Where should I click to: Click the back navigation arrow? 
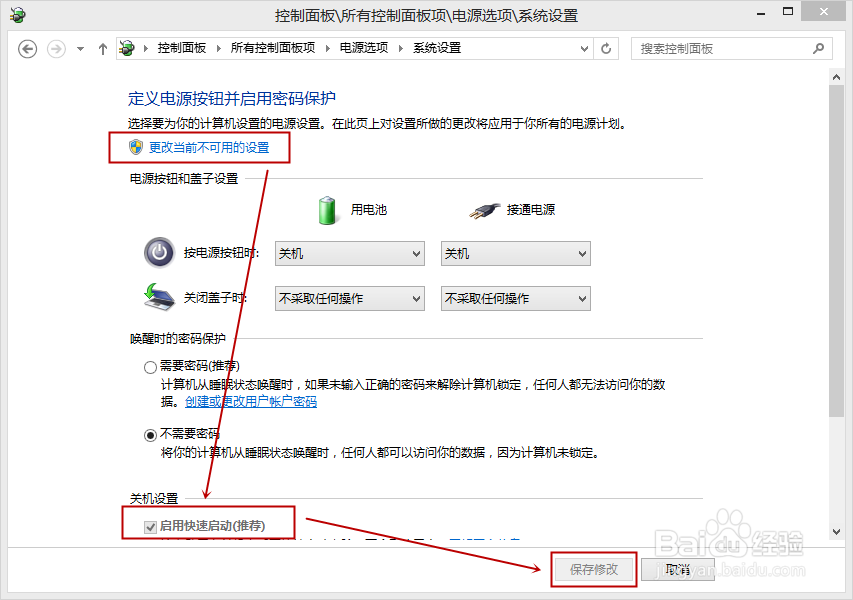click(27, 48)
